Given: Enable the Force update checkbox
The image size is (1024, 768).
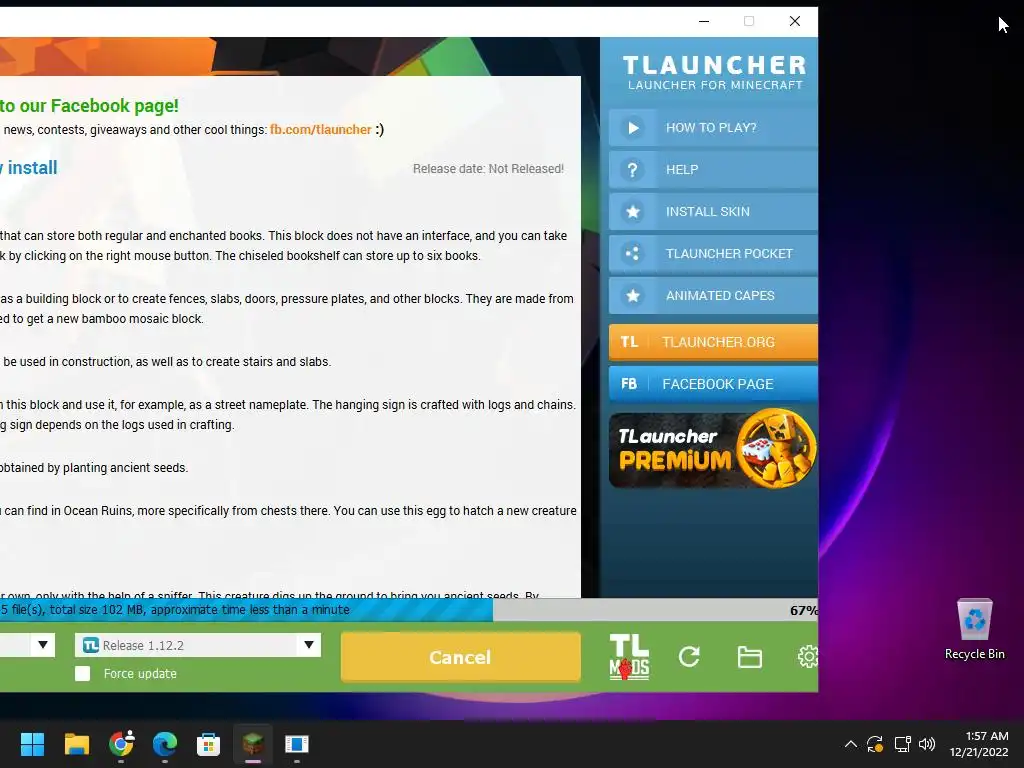Looking at the screenshot, I should pos(82,673).
